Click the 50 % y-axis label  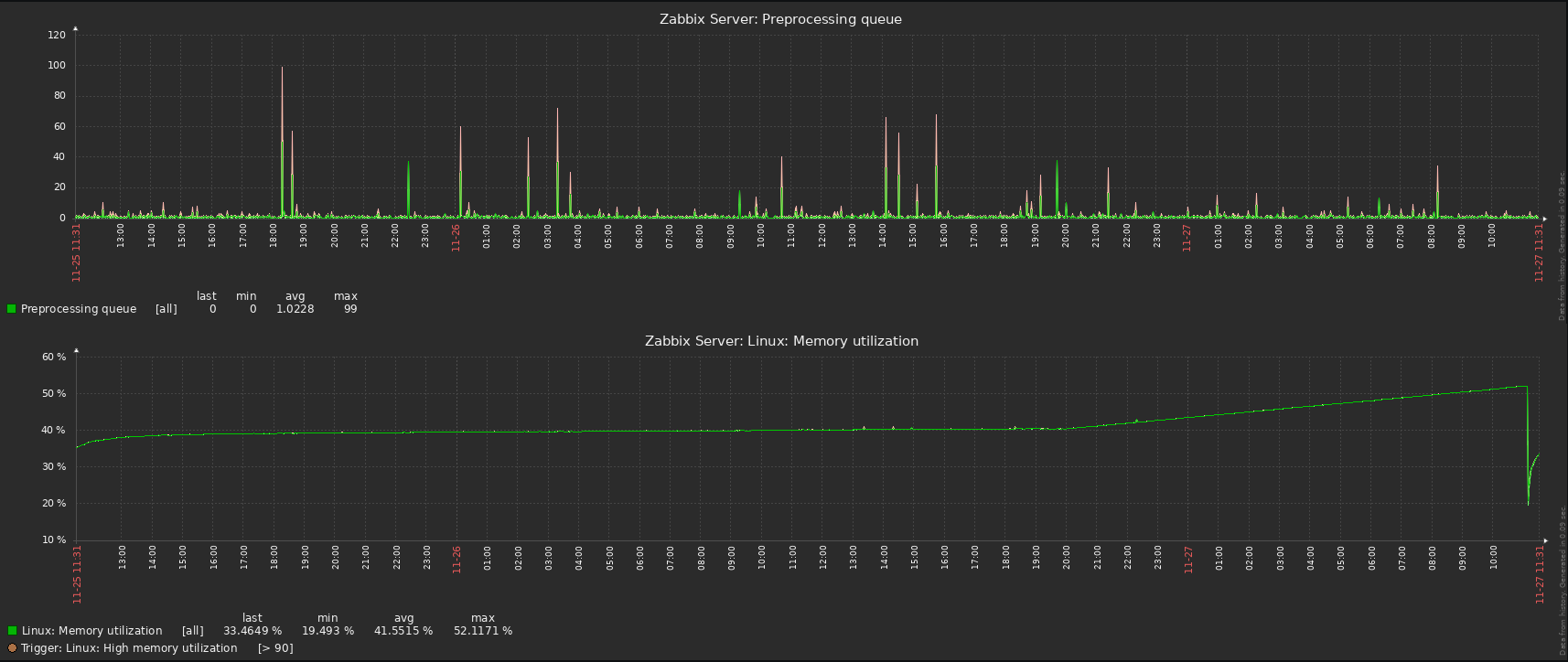tap(54, 394)
